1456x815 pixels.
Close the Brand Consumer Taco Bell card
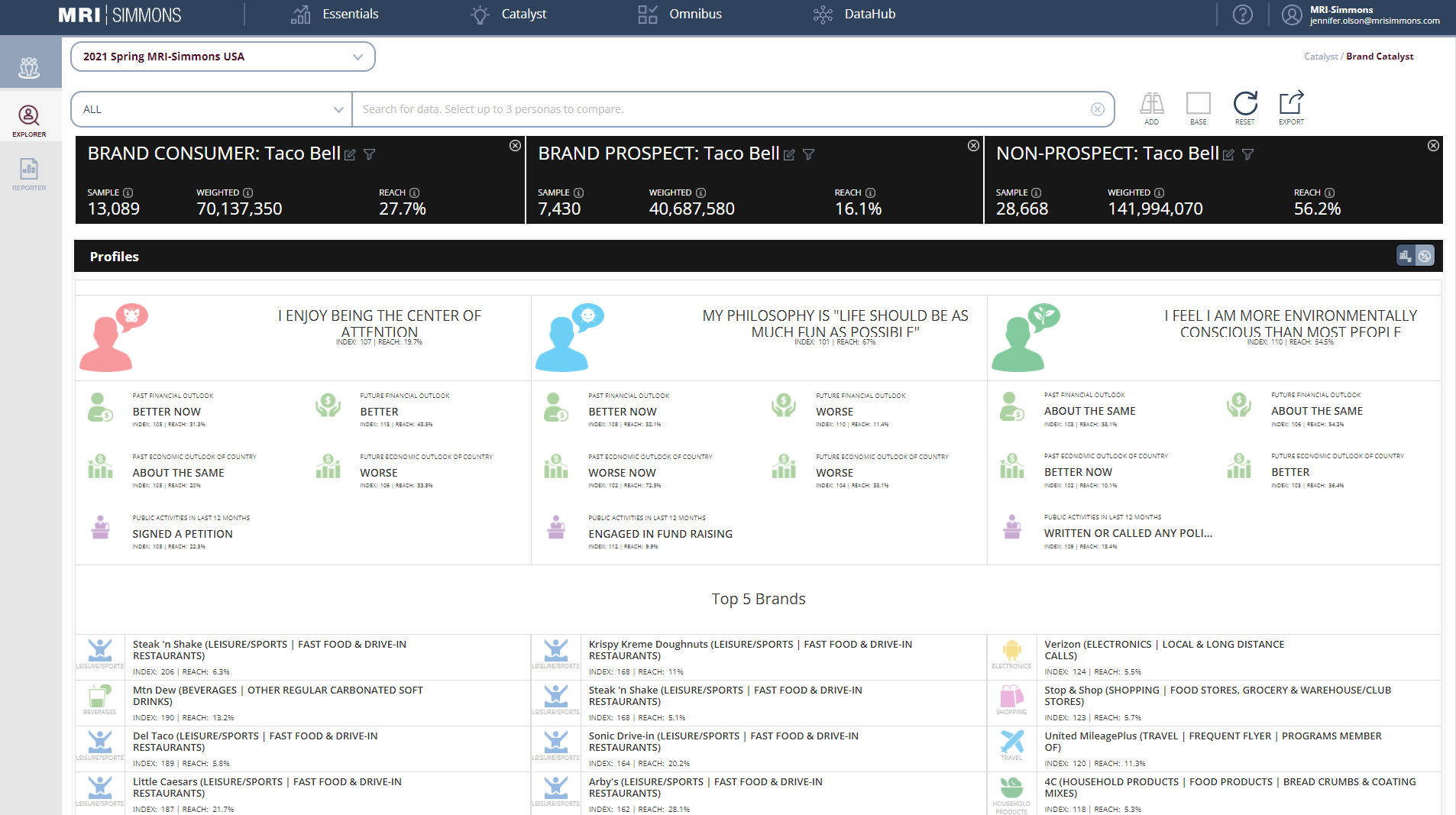pos(516,146)
